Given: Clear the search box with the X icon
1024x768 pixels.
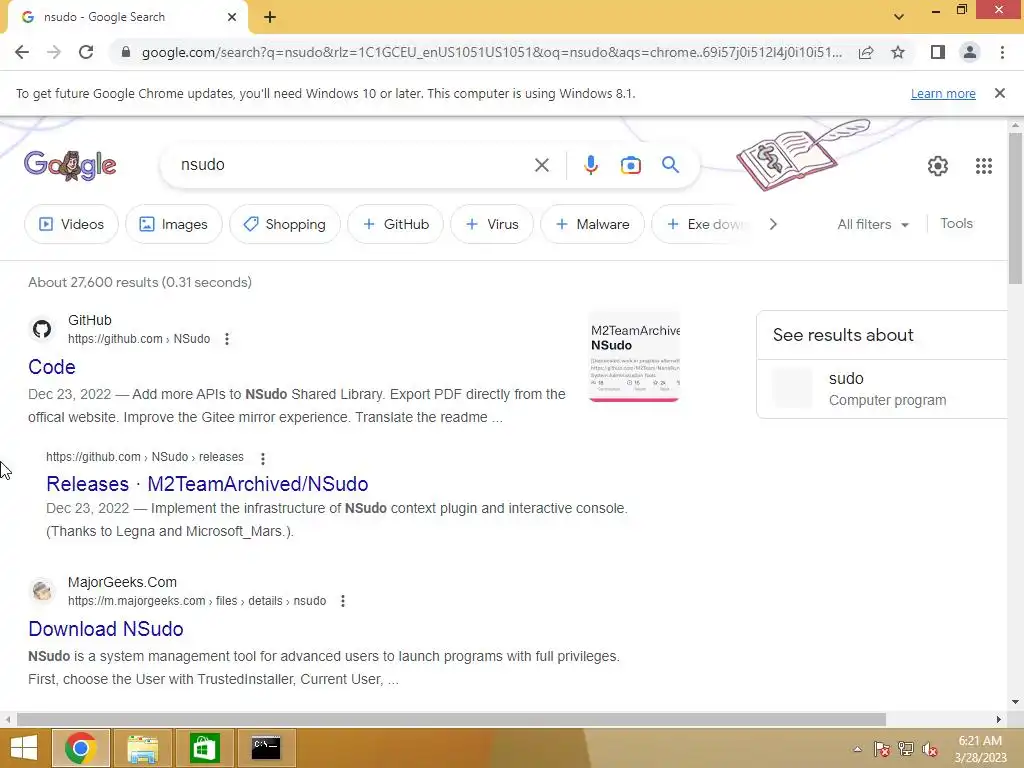Looking at the screenshot, I should [542, 165].
